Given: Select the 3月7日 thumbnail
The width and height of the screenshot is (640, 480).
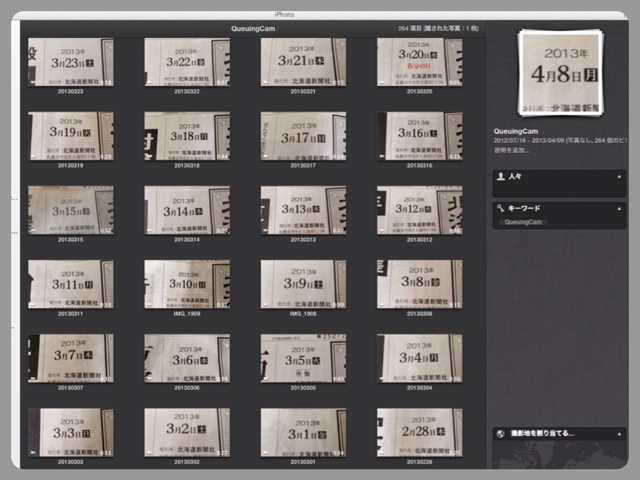Looking at the screenshot, I should point(71,358).
